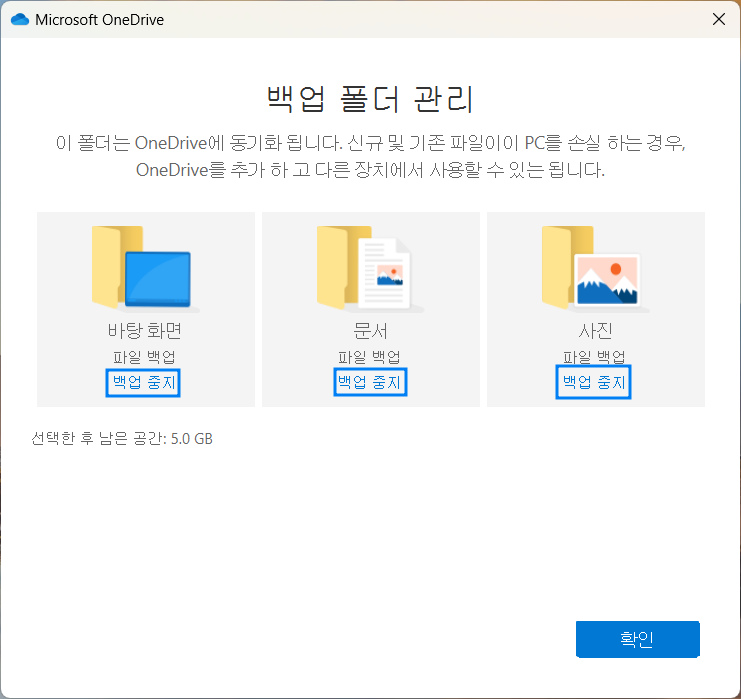Image resolution: width=741 pixels, height=699 pixels.
Task: Stop backup (백업 중지) for 문서 folder
Action: point(370,382)
